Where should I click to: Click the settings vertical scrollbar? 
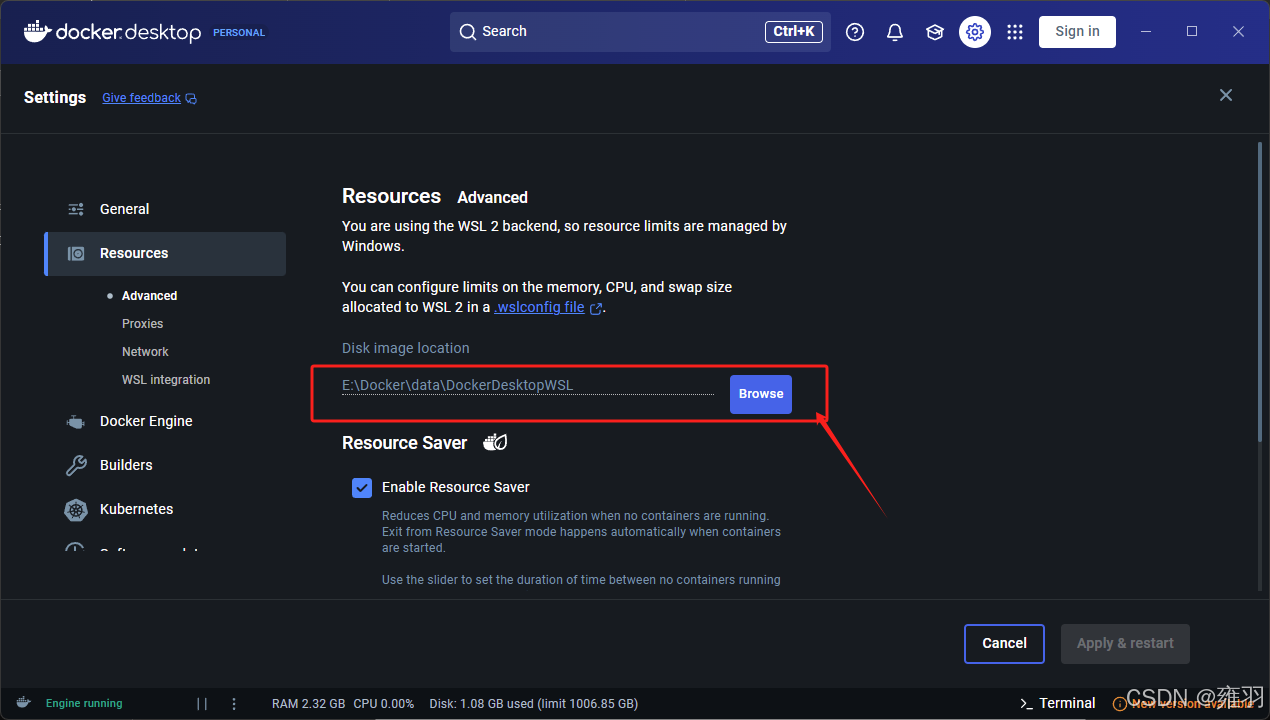tap(1258, 290)
